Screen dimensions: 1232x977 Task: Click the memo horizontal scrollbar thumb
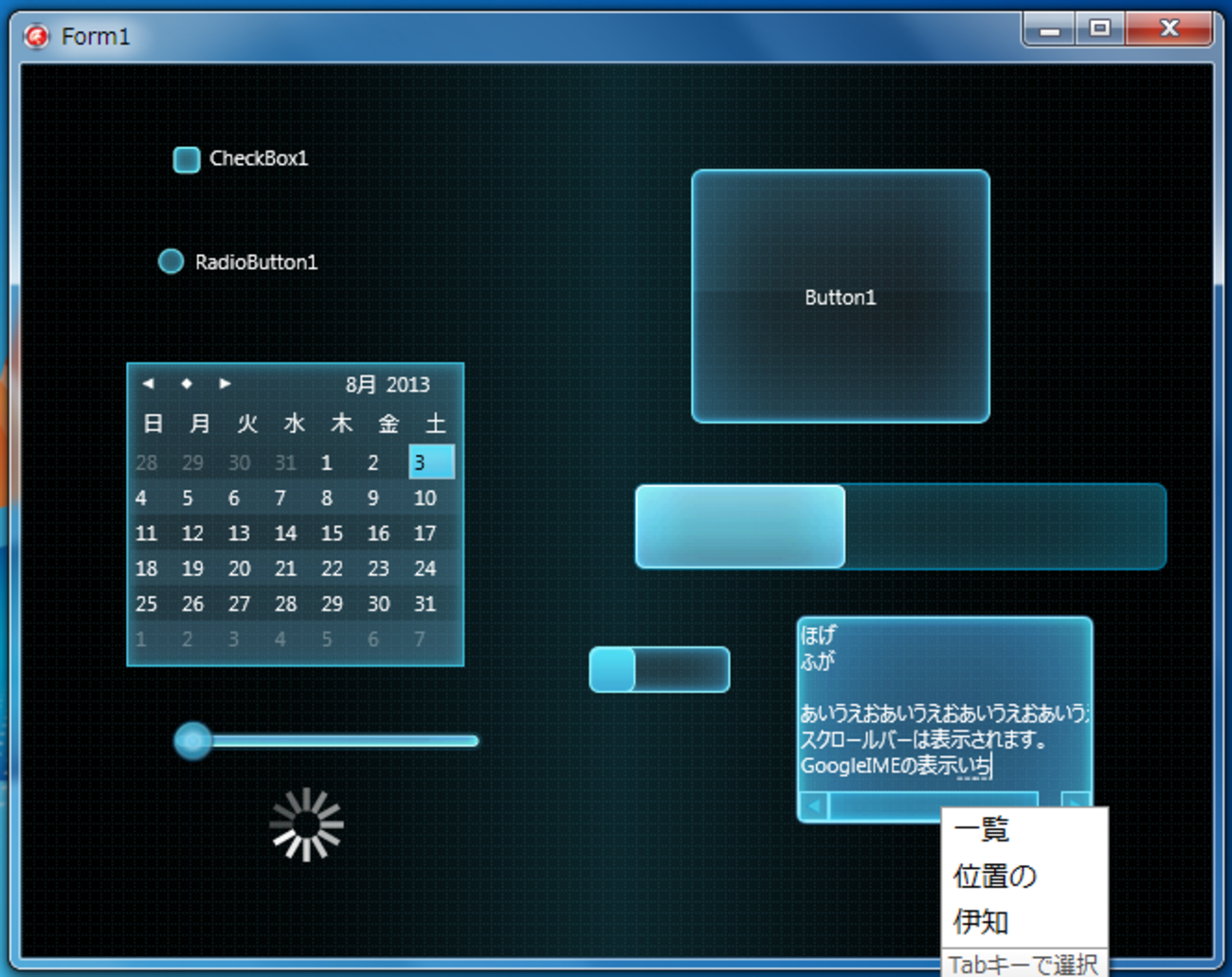[933, 805]
